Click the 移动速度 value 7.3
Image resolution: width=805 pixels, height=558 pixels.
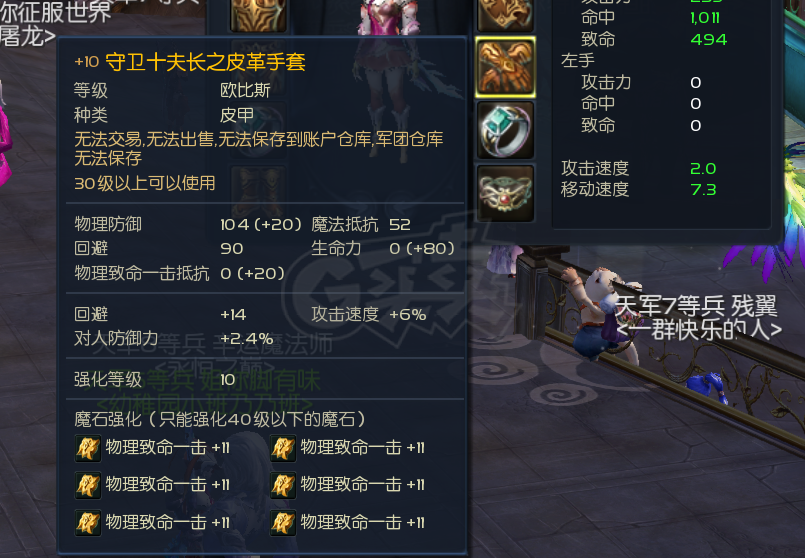tap(703, 190)
